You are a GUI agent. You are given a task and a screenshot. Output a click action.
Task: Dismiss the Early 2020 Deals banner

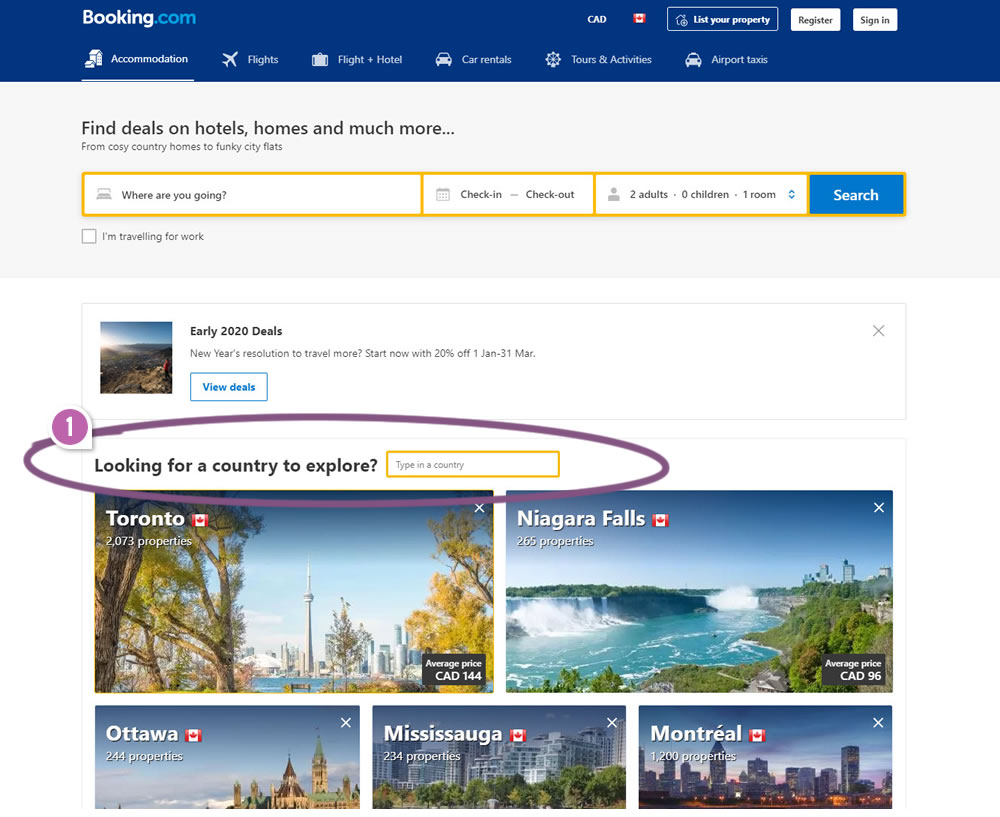click(878, 331)
